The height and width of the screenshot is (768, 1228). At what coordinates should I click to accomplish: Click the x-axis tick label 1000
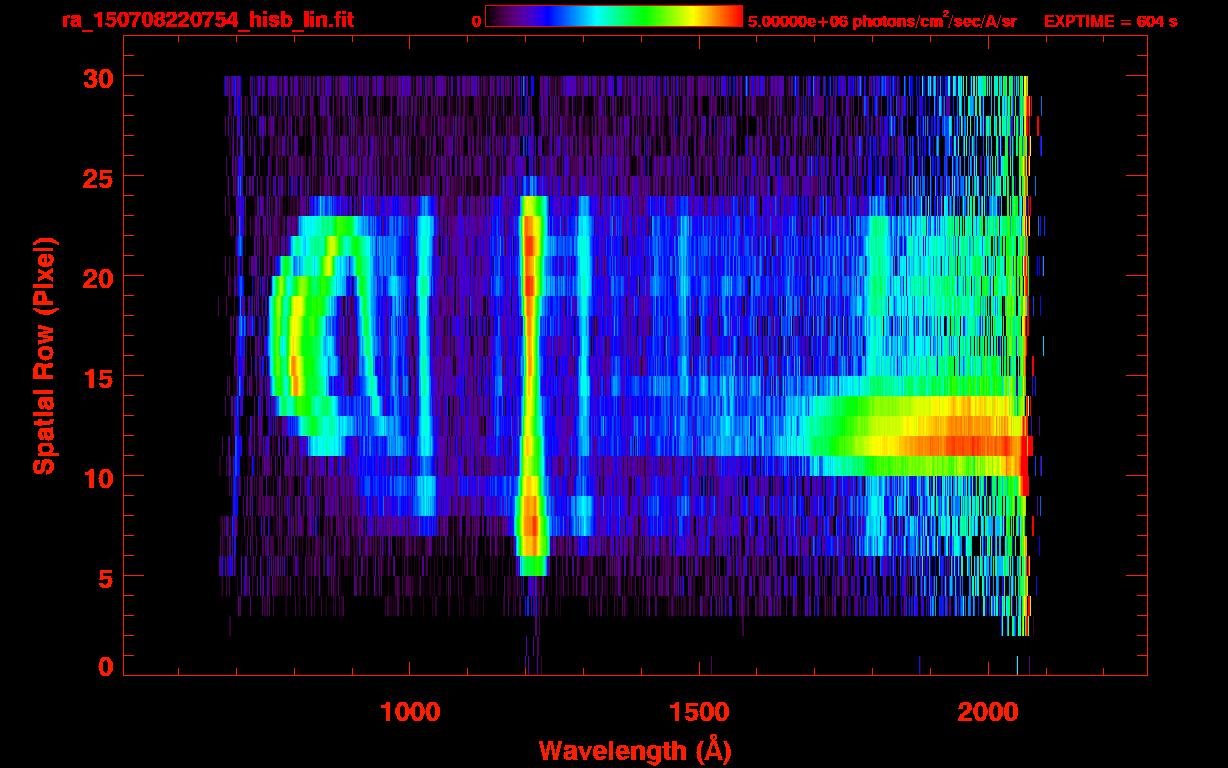coord(410,712)
